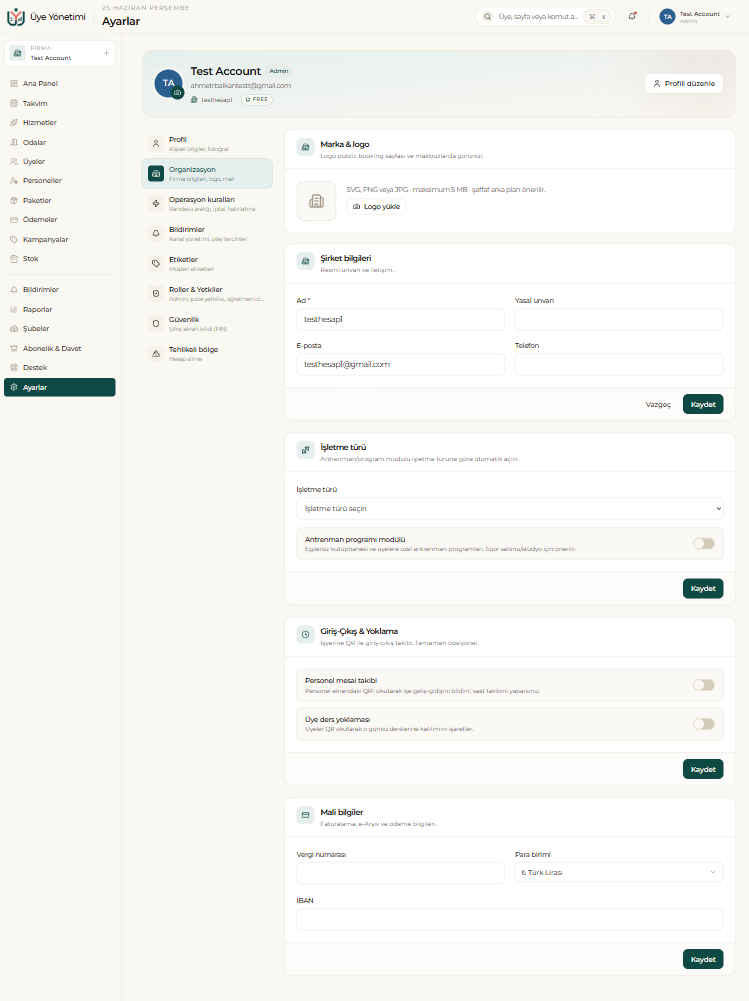Click the camera icon on the TA avatar
The width and height of the screenshot is (749, 1001).
(x=178, y=93)
